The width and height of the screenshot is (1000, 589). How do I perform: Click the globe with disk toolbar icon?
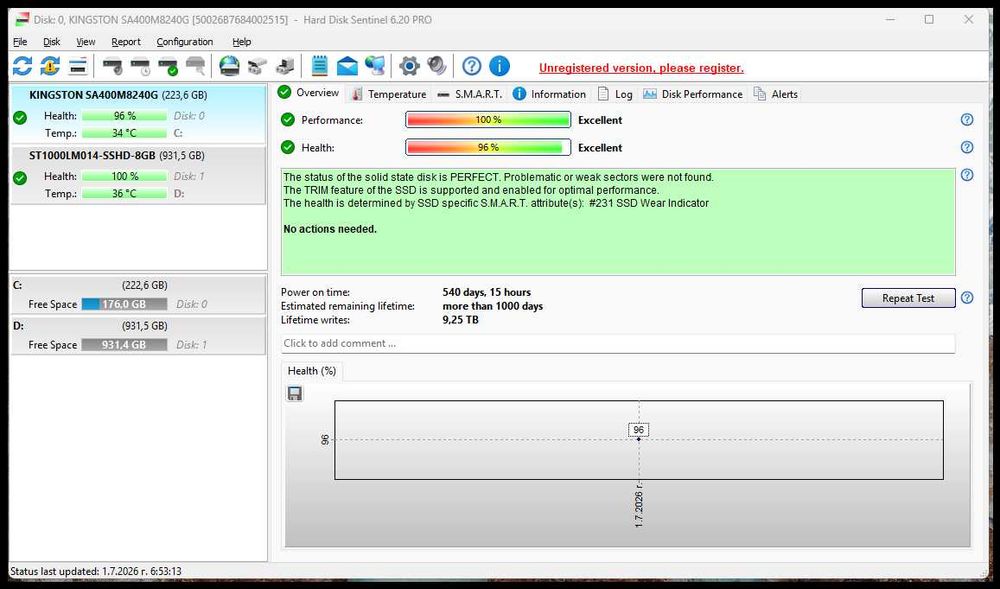click(229, 66)
